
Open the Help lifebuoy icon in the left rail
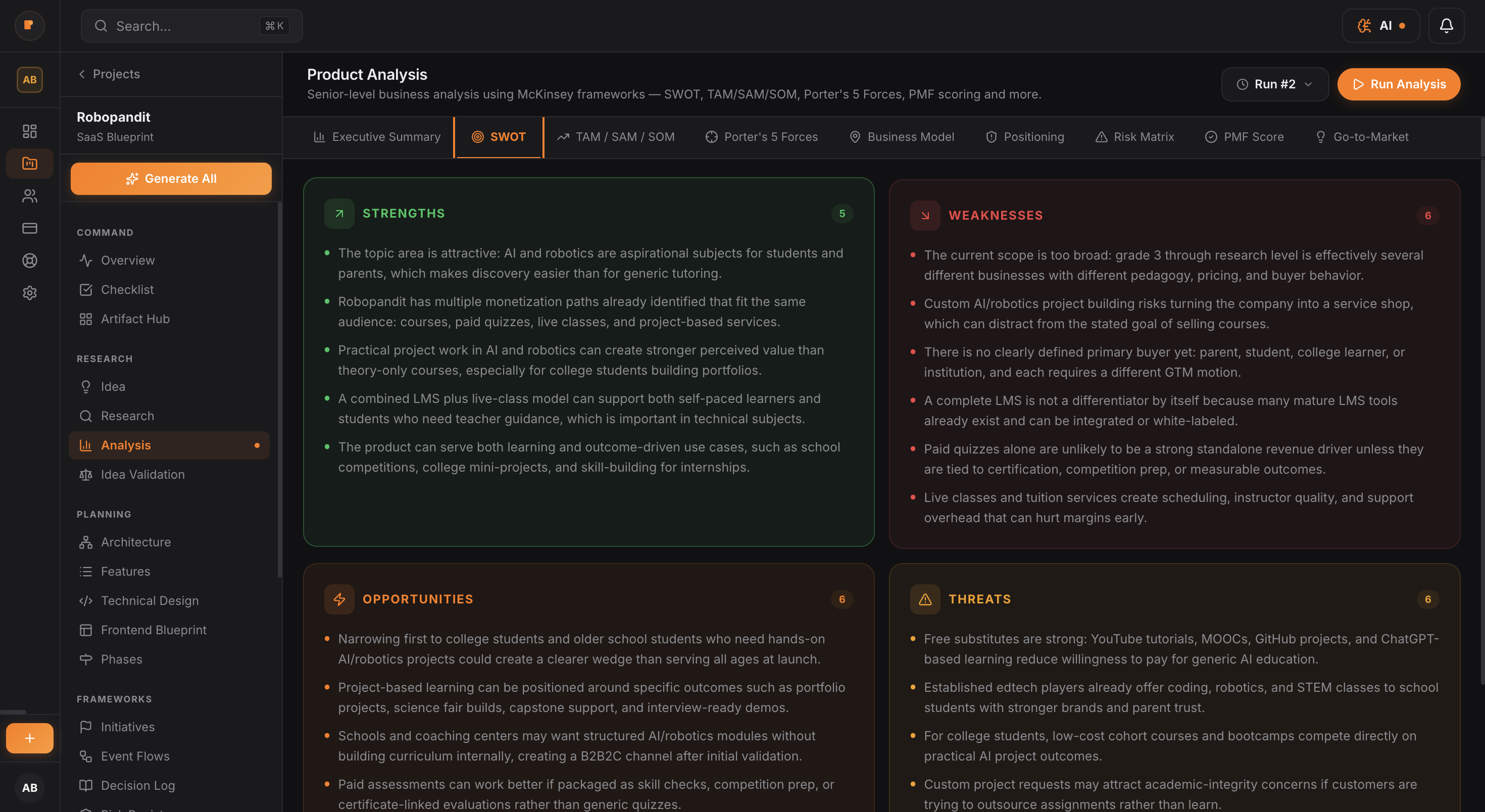(x=29, y=261)
